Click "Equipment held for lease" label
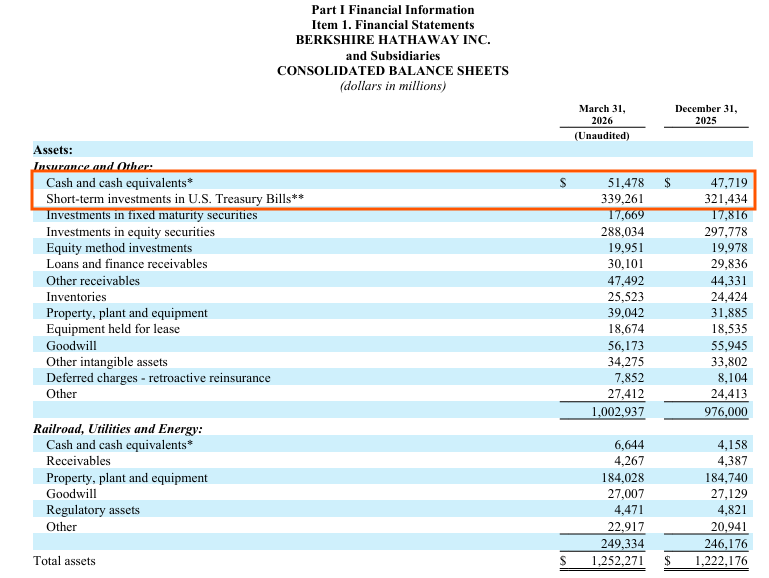769x578 pixels. click(x=113, y=328)
